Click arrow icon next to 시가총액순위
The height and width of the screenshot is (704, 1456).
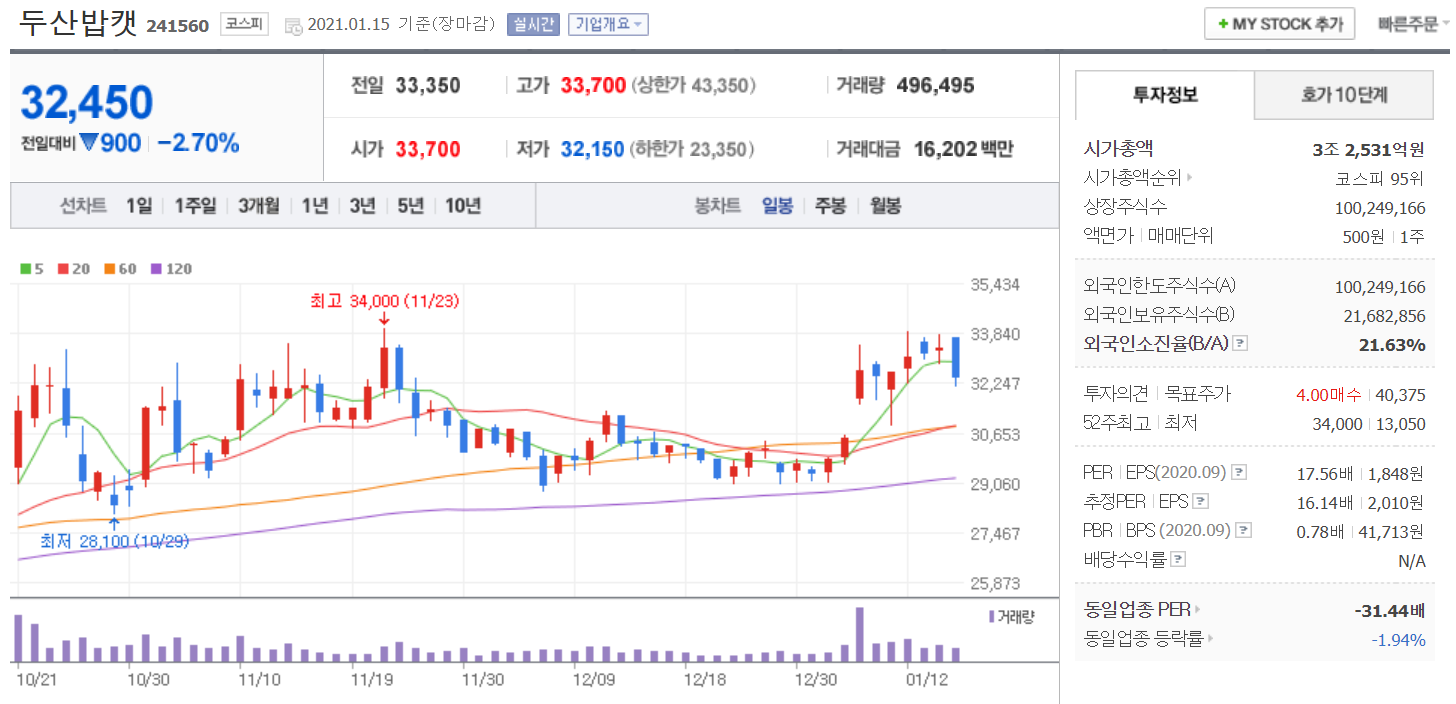[x=1190, y=178]
